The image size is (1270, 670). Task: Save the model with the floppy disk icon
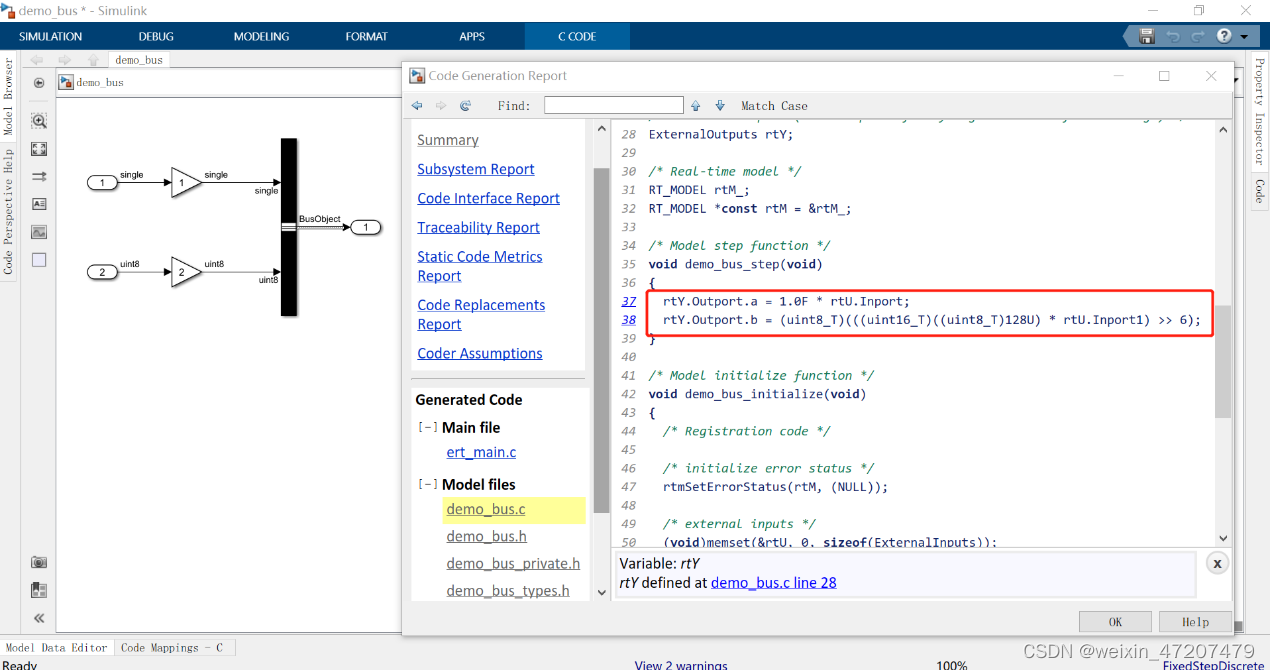pos(1147,36)
